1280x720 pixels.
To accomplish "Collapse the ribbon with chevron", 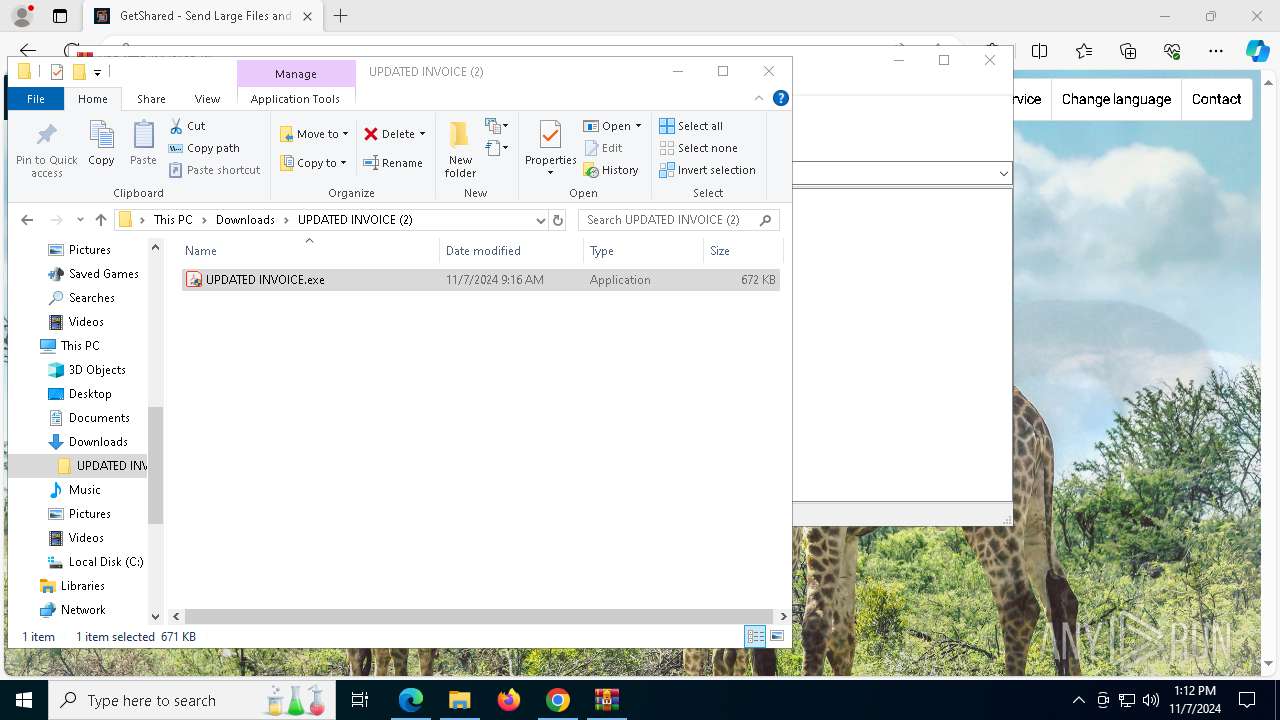I will (759, 98).
